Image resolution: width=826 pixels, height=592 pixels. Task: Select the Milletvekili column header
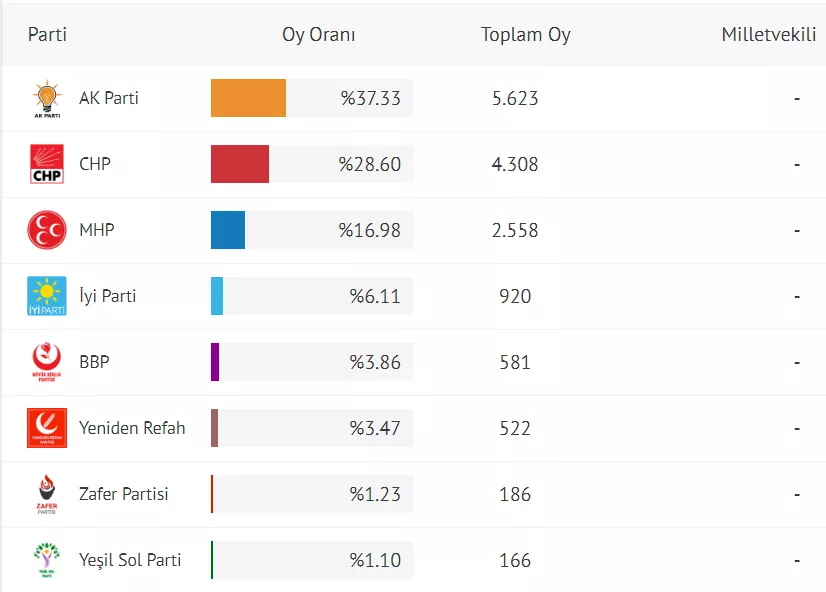(768, 35)
